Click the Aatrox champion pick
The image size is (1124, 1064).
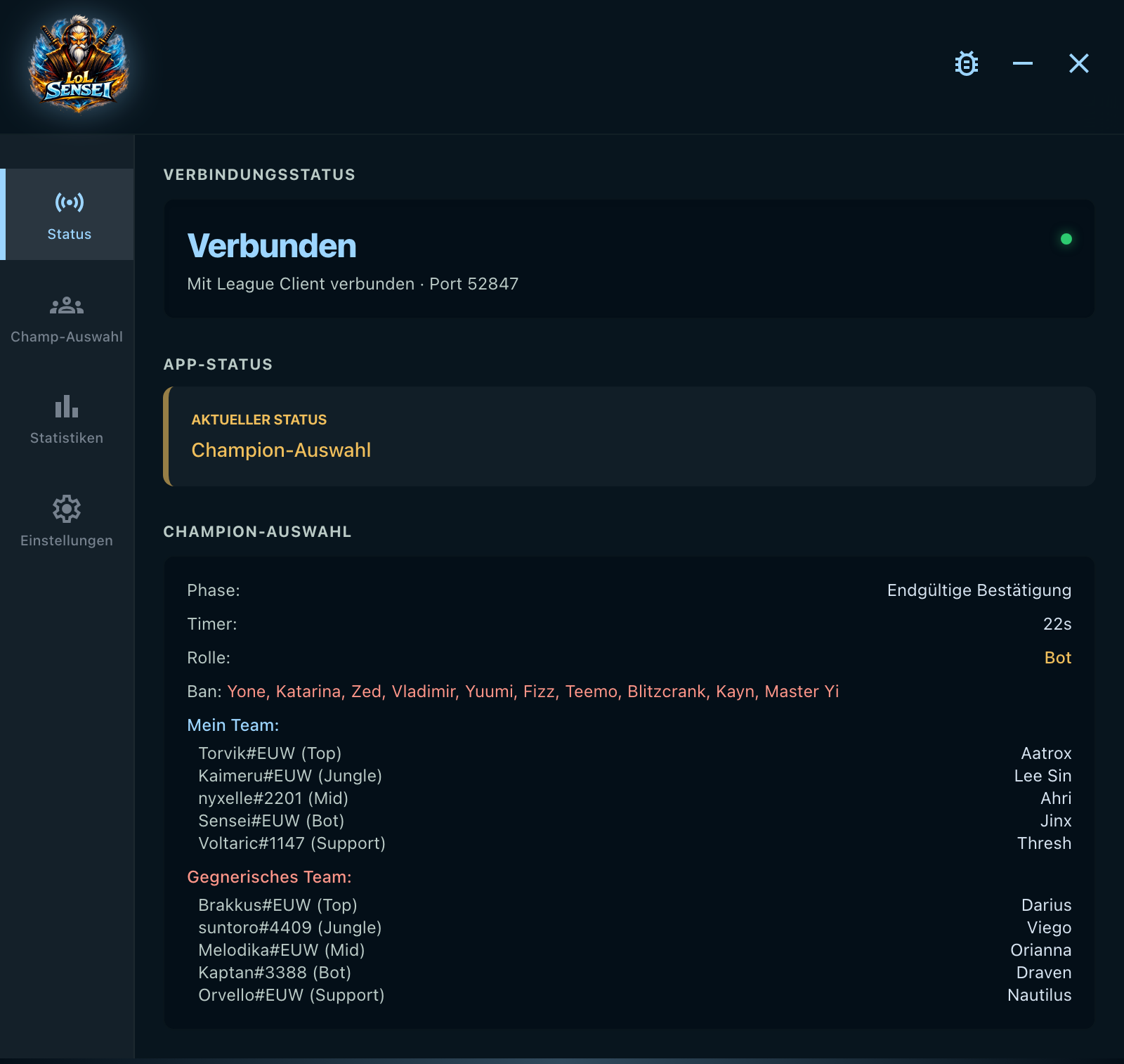tap(1046, 753)
